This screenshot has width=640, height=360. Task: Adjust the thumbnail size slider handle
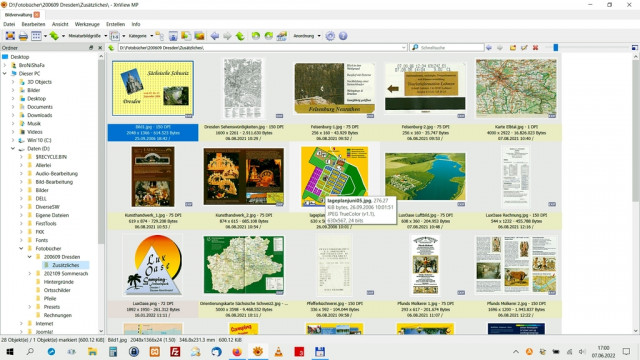tap(556, 48)
